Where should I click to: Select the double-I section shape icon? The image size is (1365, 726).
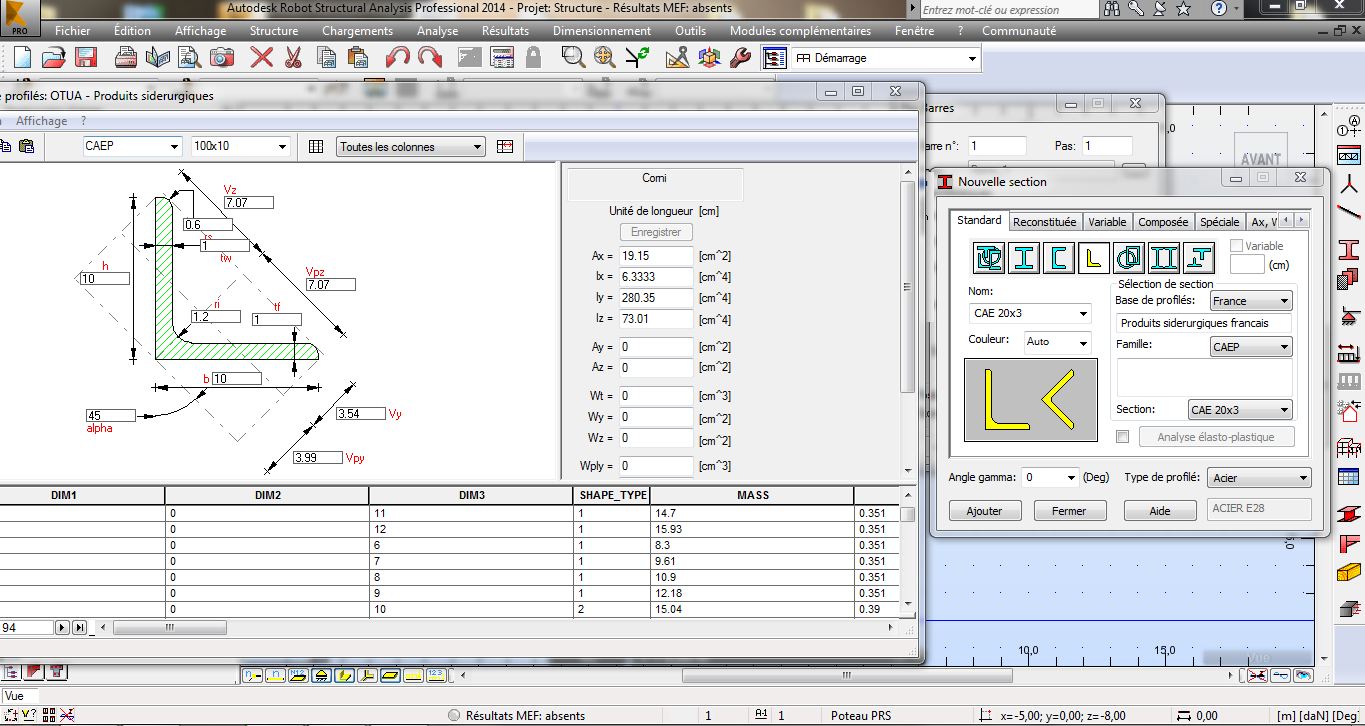click(1164, 258)
